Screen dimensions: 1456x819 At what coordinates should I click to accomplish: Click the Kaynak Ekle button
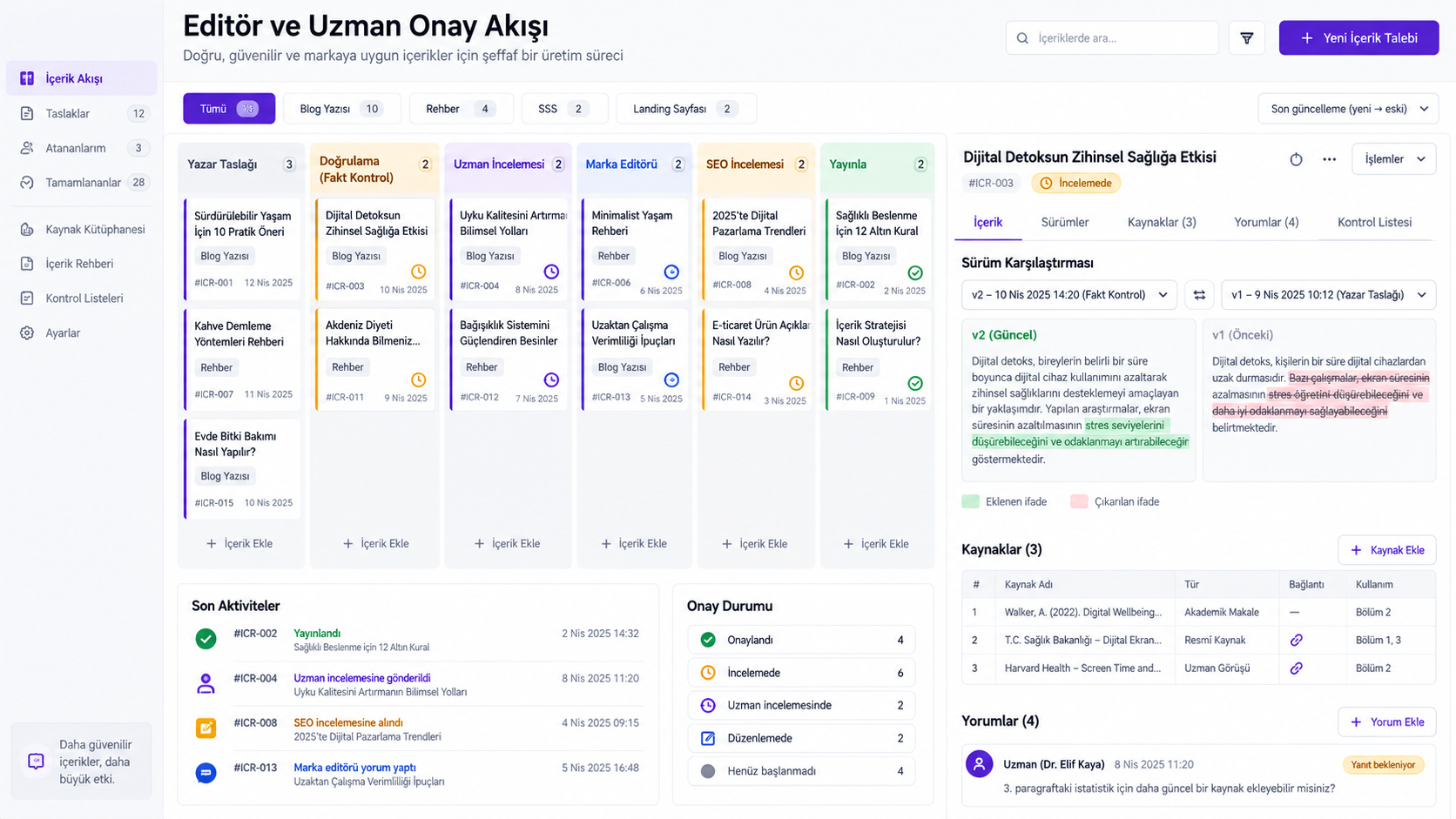pyautogui.click(x=1387, y=550)
